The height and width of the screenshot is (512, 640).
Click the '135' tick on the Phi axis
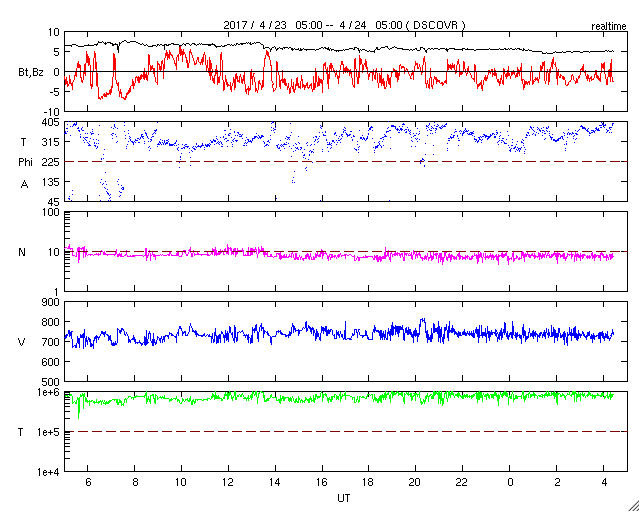pyautogui.click(x=51, y=182)
